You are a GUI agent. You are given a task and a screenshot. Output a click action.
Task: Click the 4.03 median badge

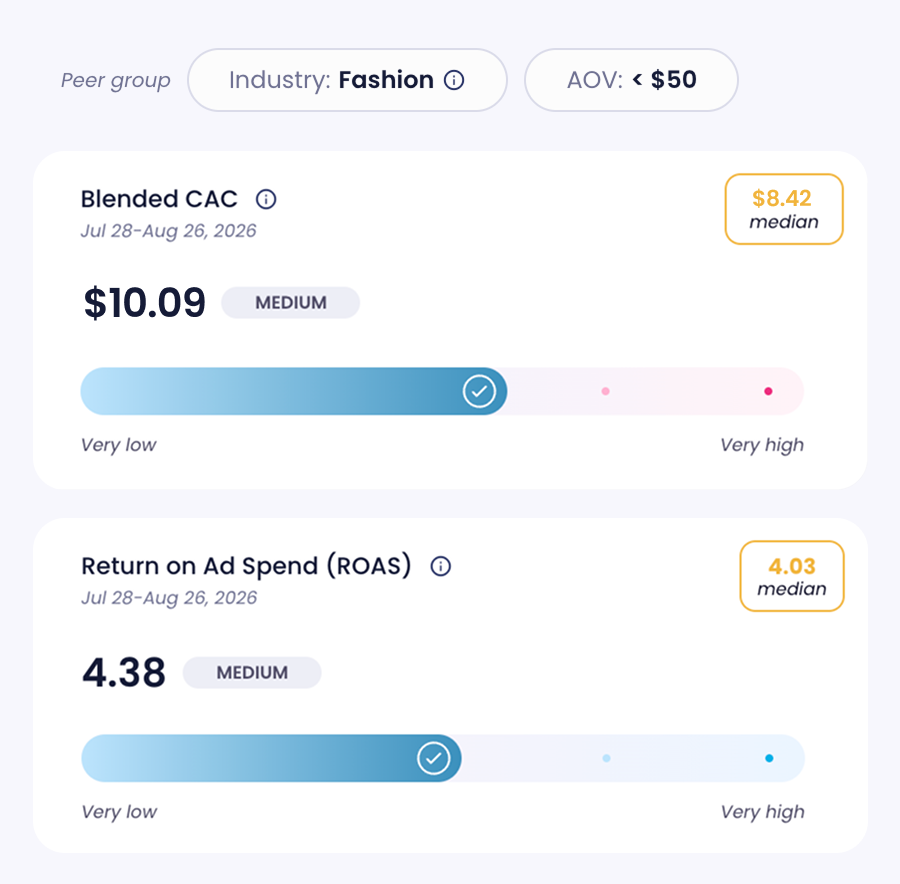792,576
